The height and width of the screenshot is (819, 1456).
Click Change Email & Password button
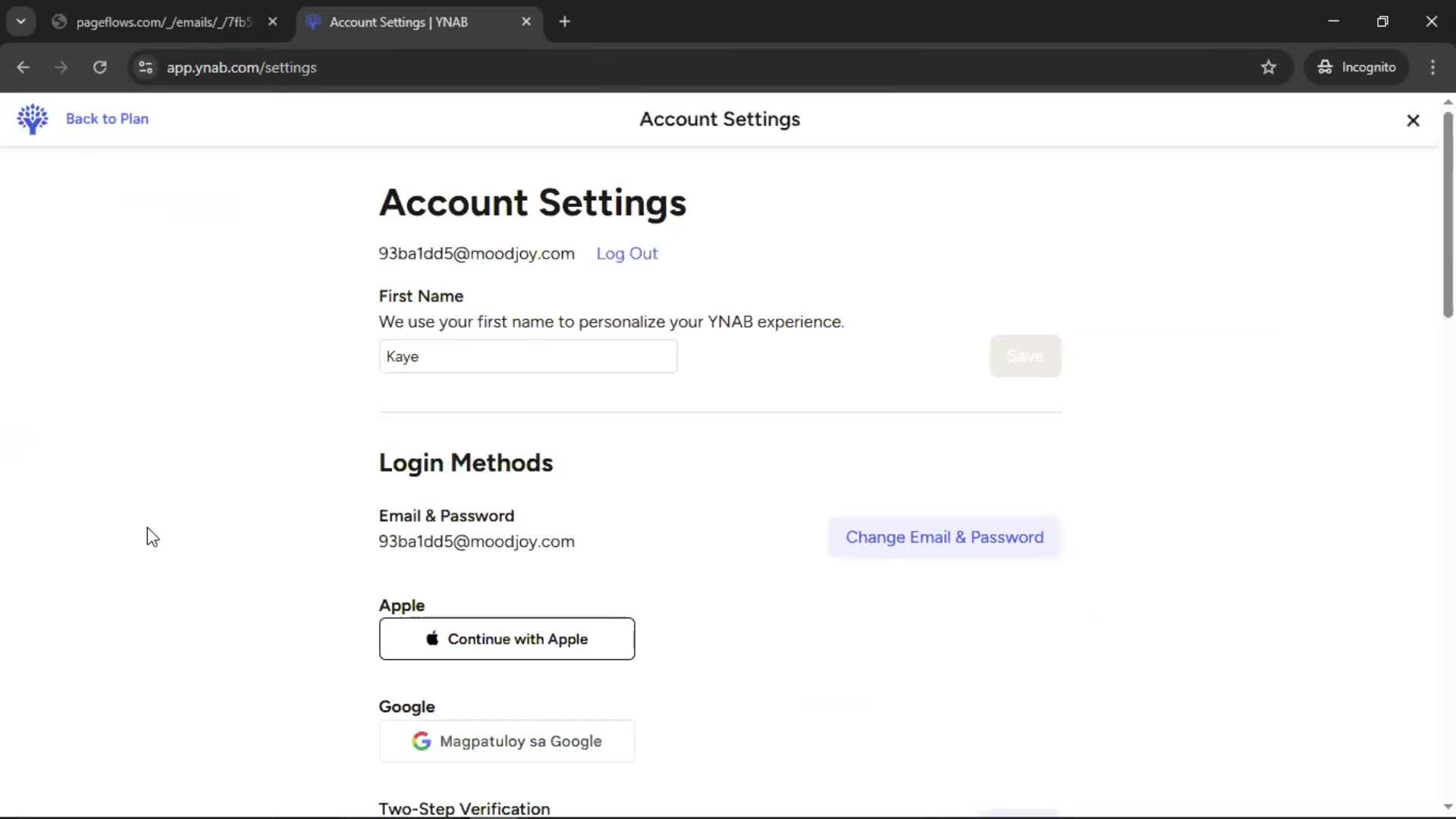coord(944,537)
